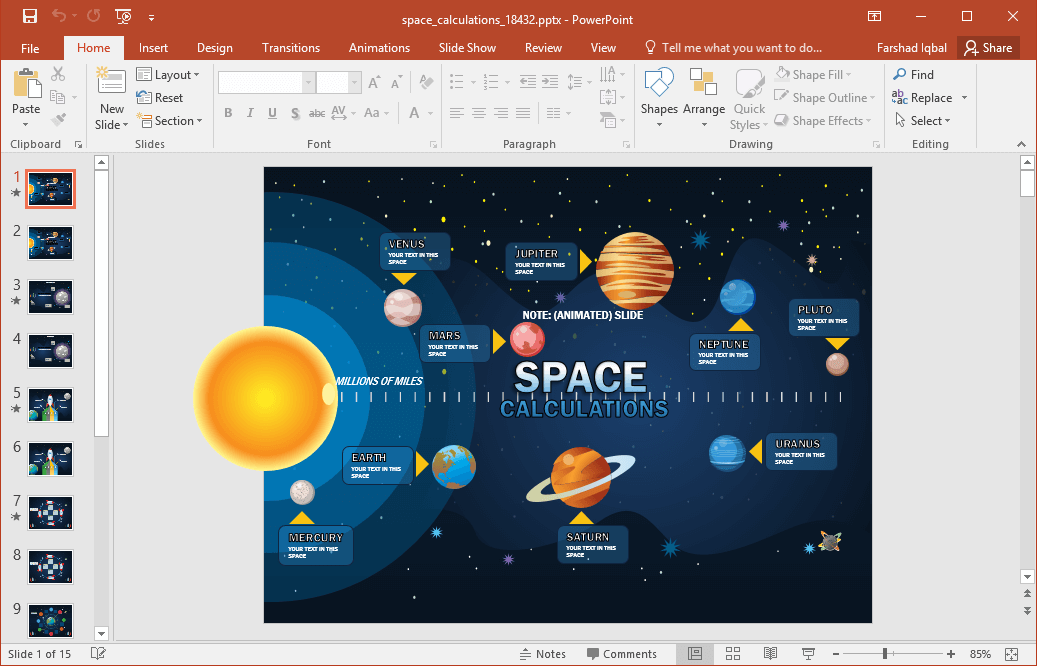Viewport: 1037px width, 666px height.
Task: Apply strikethrough abc icon
Action: pyautogui.click(x=317, y=113)
